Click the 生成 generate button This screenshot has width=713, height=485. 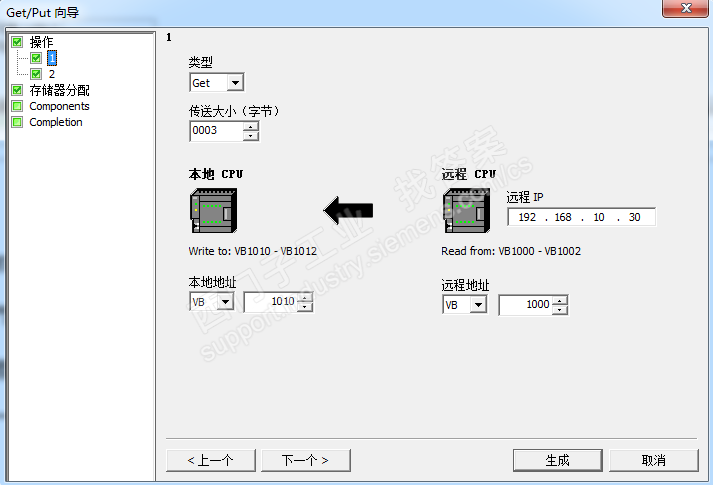click(557, 460)
